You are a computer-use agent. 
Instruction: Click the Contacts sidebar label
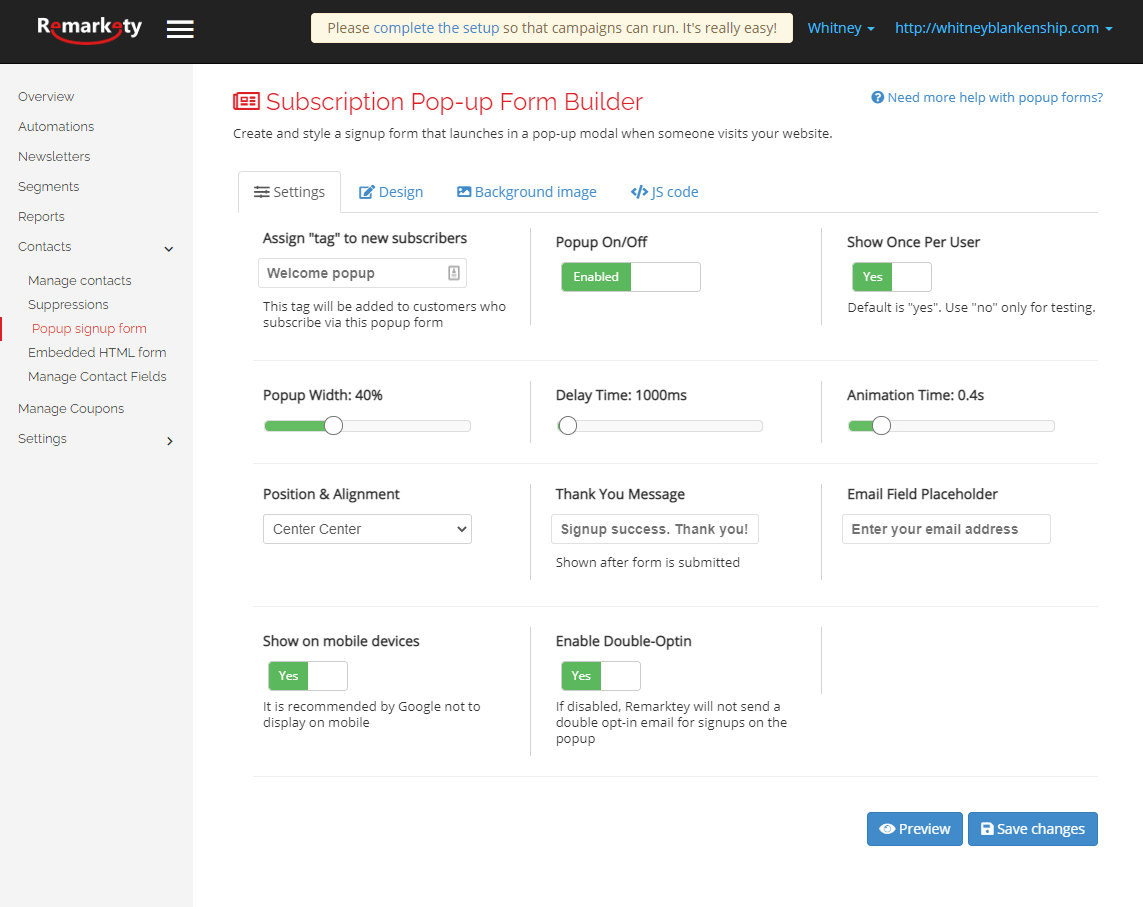pyautogui.click(x=44, y=246)
